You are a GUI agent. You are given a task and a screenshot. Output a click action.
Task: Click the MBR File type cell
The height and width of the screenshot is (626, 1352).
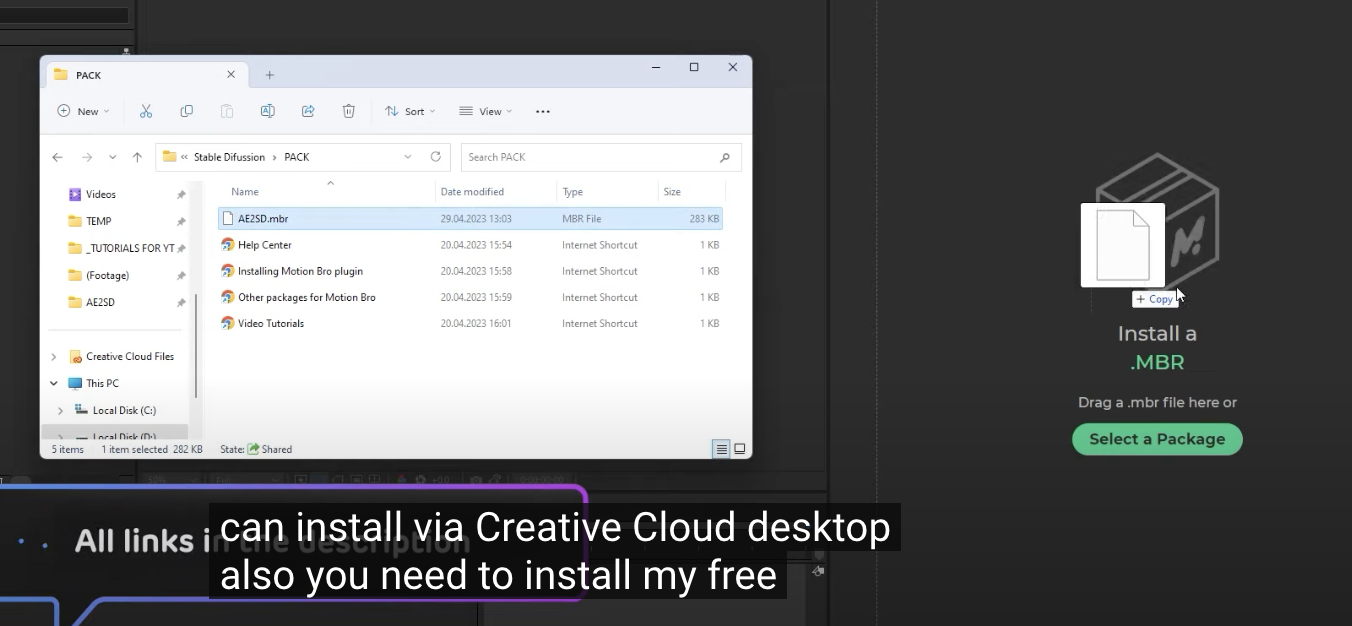[582, 218]
